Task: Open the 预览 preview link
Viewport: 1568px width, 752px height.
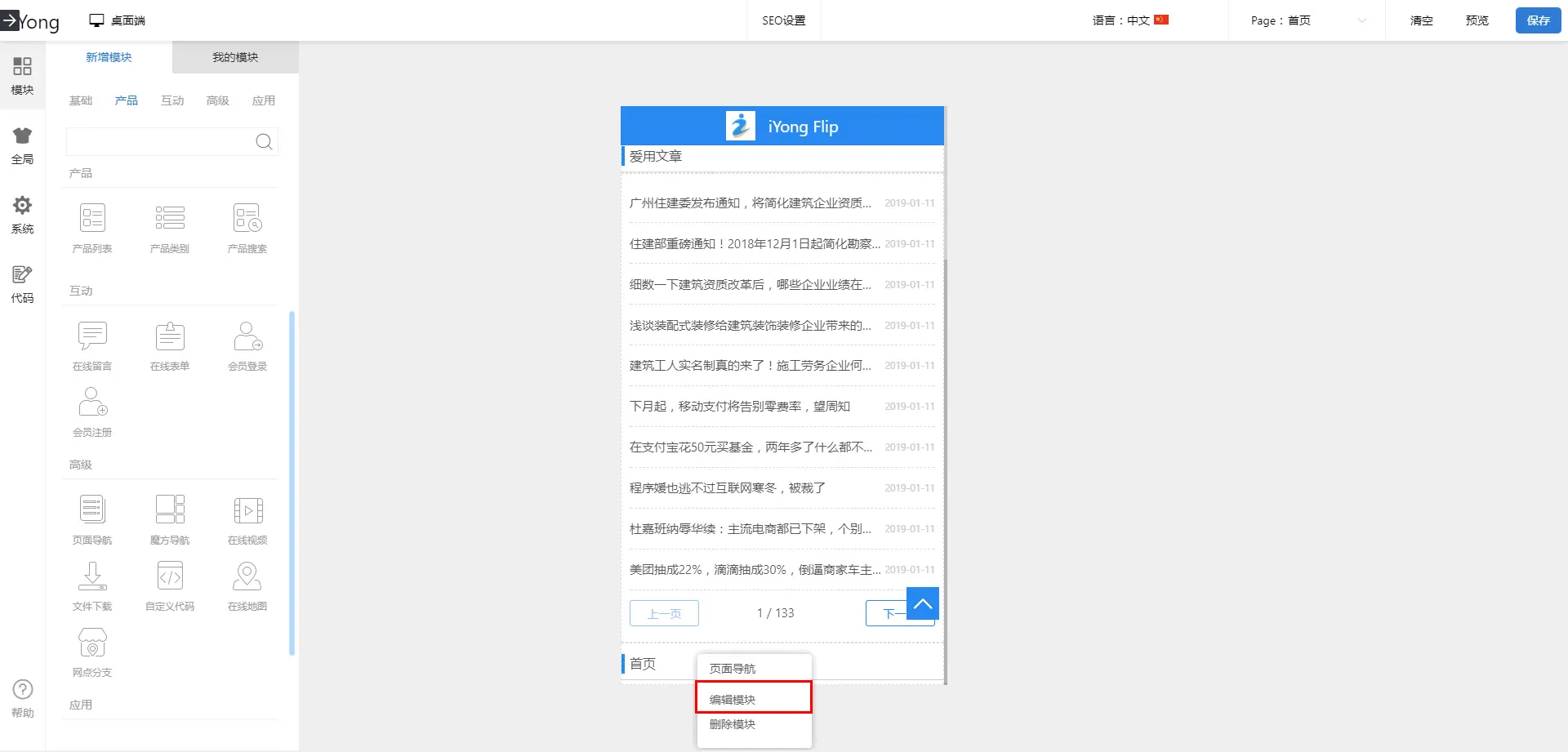Action: [1477, 20]
